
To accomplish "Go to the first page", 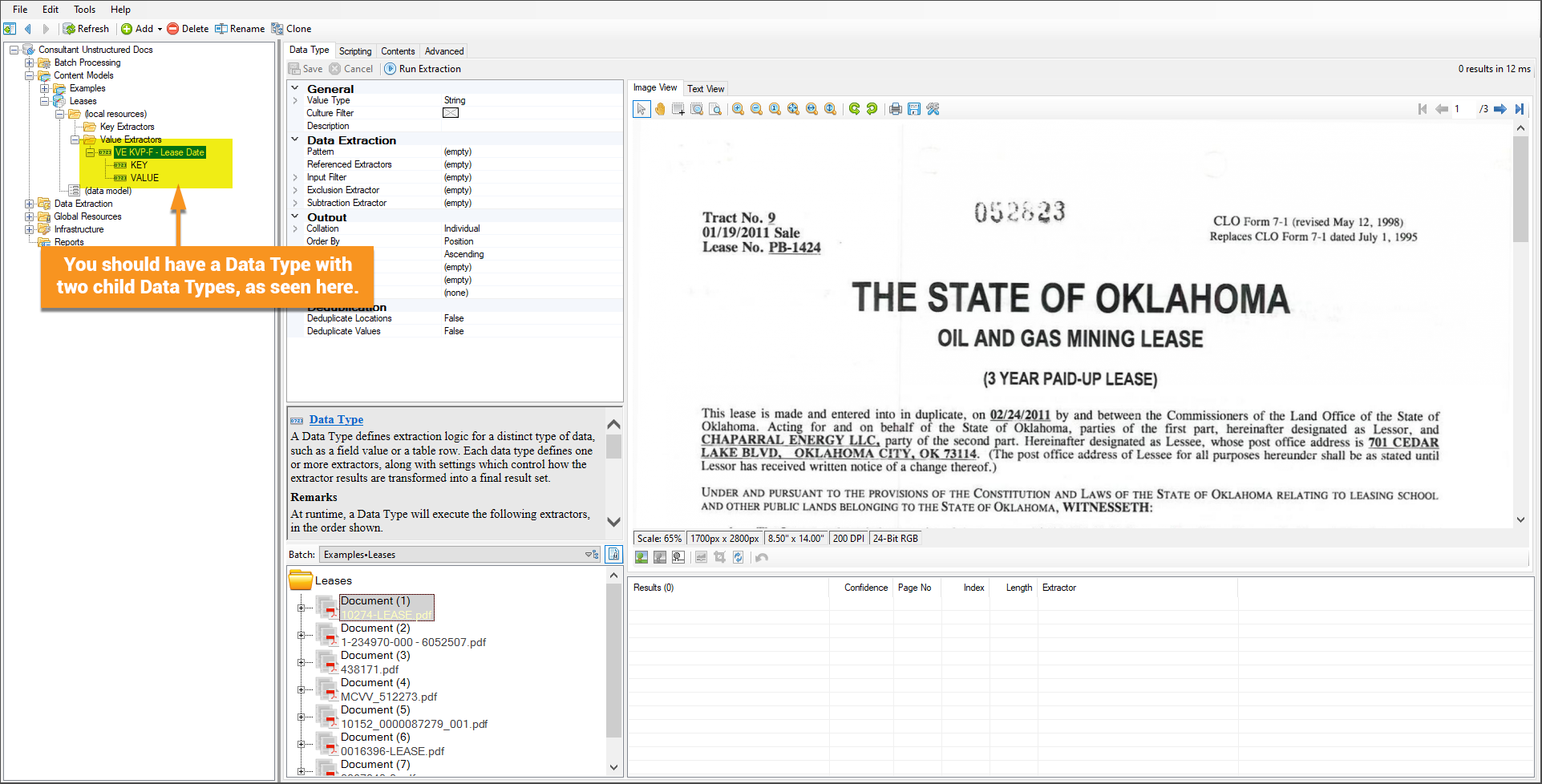I will pyautogui.click(x=1423, y=109).
